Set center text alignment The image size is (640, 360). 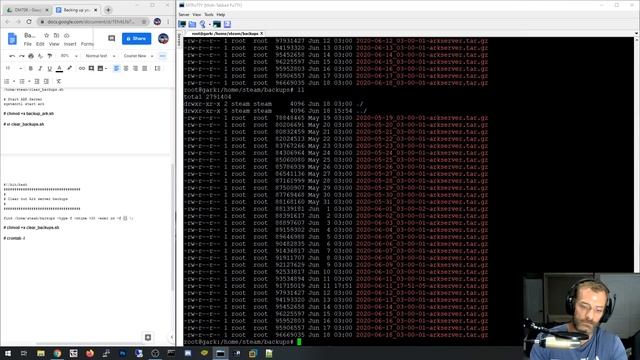[126, 69]
